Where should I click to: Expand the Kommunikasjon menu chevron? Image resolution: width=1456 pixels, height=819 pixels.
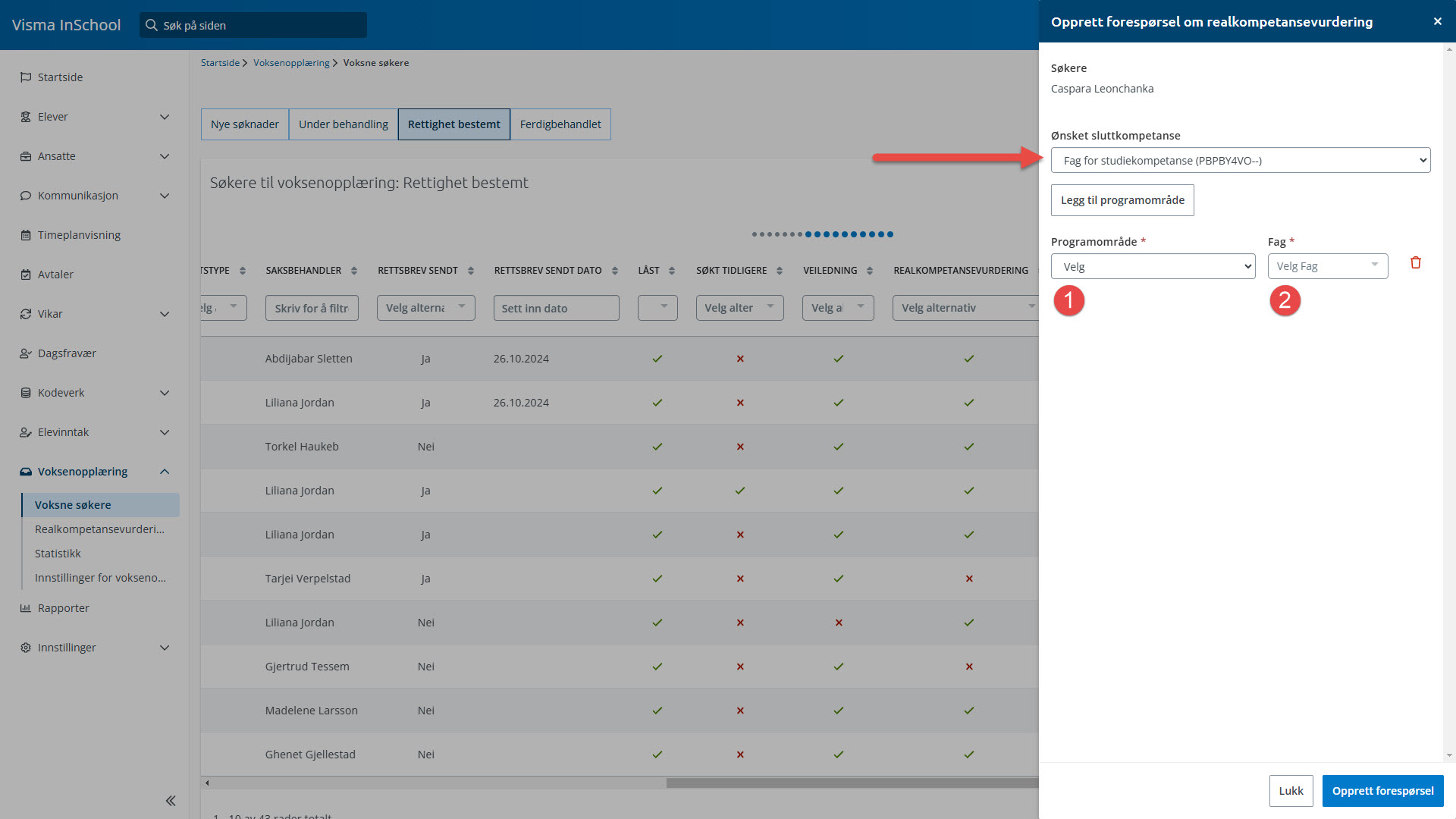coord(165,196)
